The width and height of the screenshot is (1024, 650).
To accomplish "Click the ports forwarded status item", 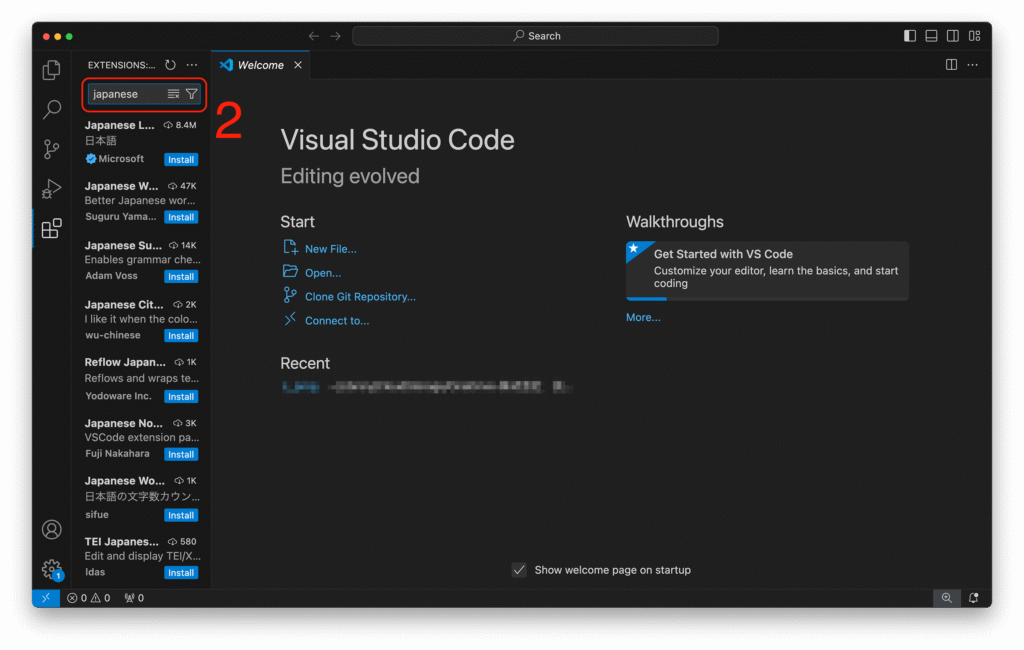I will click(x=134, y=598).
